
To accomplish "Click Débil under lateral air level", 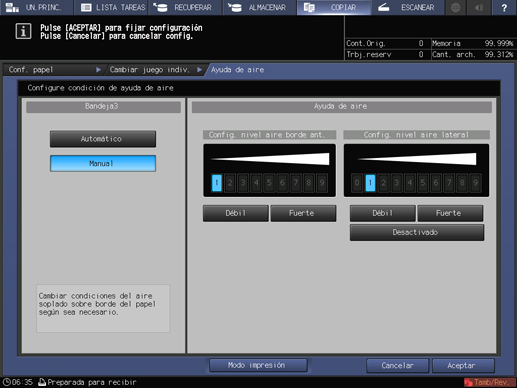I will (383, 213).
